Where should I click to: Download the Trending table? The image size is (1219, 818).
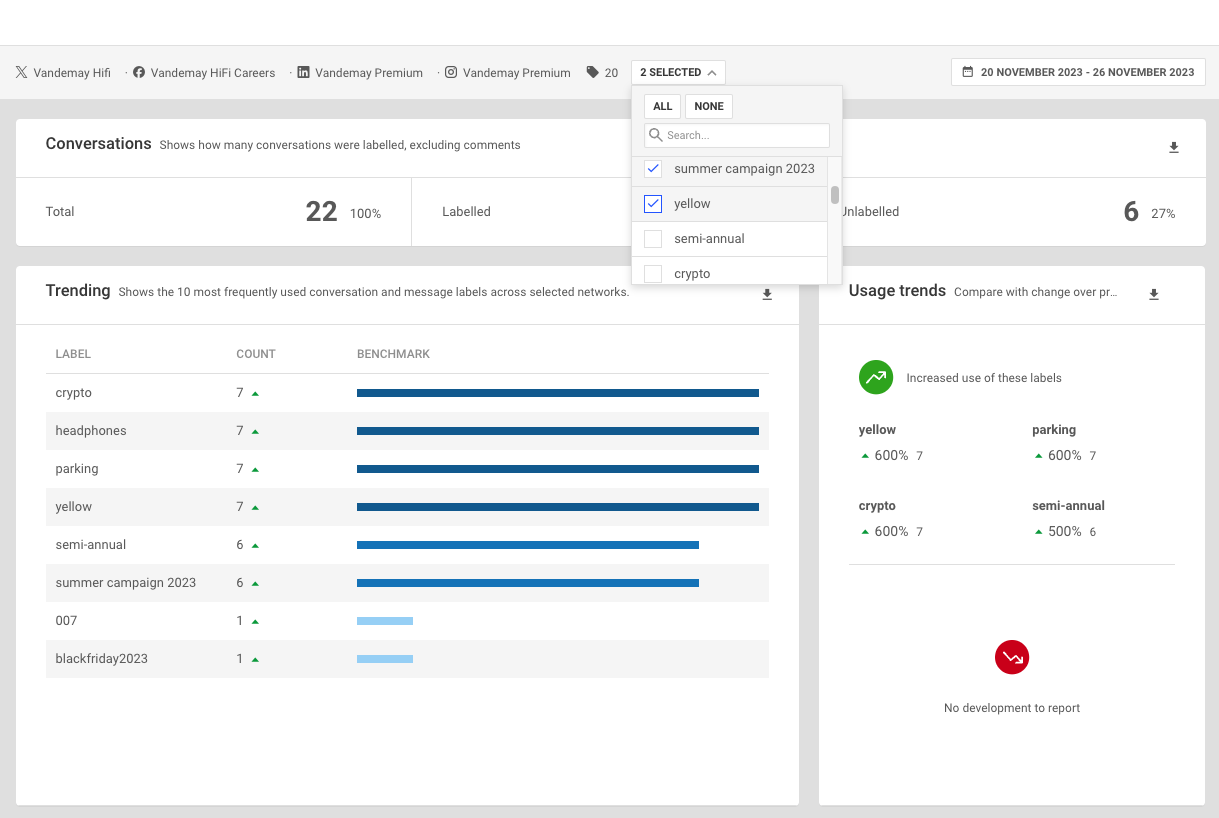pyautogui.click(x=767, y=295)
